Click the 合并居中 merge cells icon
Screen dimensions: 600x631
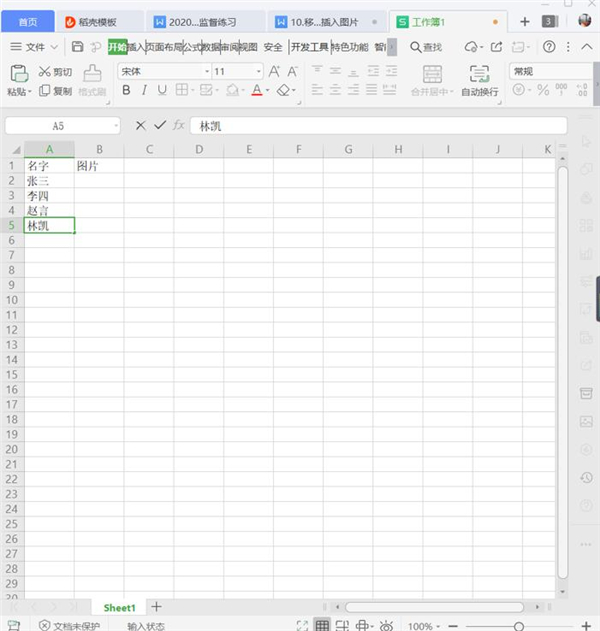click(x=432, y=74)
